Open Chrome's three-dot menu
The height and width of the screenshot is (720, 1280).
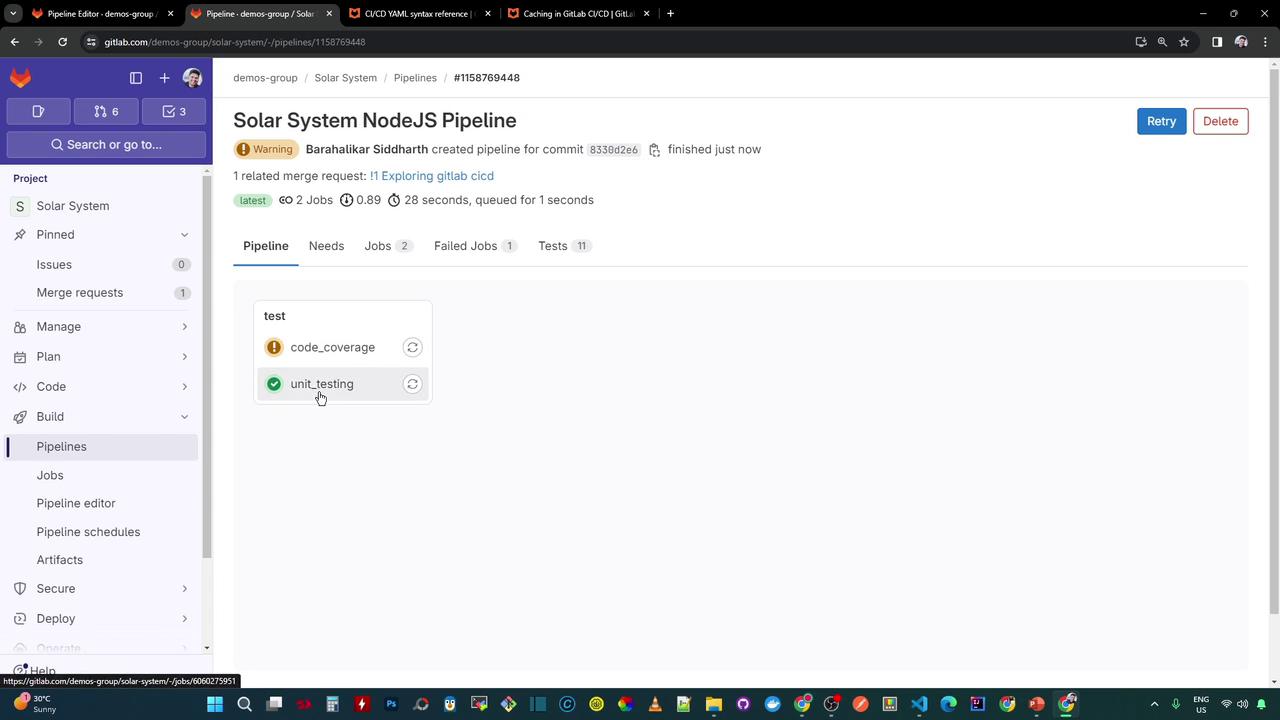[1264, 42]
